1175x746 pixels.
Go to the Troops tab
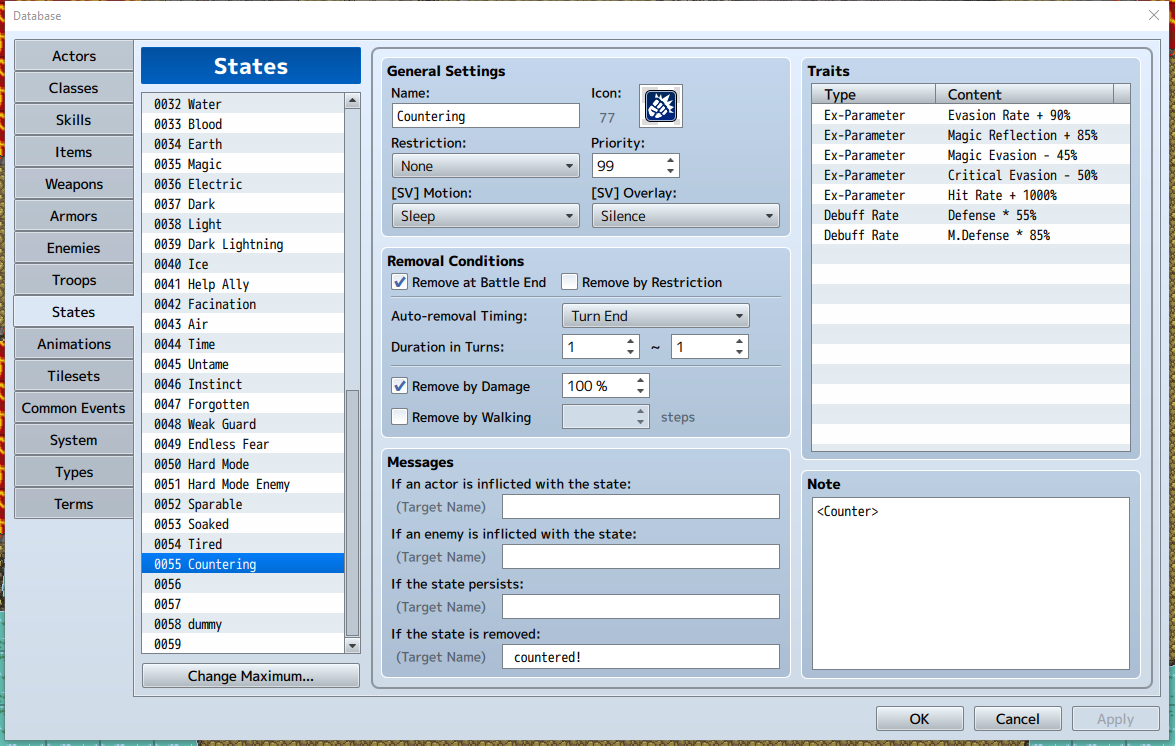(73, 280)
